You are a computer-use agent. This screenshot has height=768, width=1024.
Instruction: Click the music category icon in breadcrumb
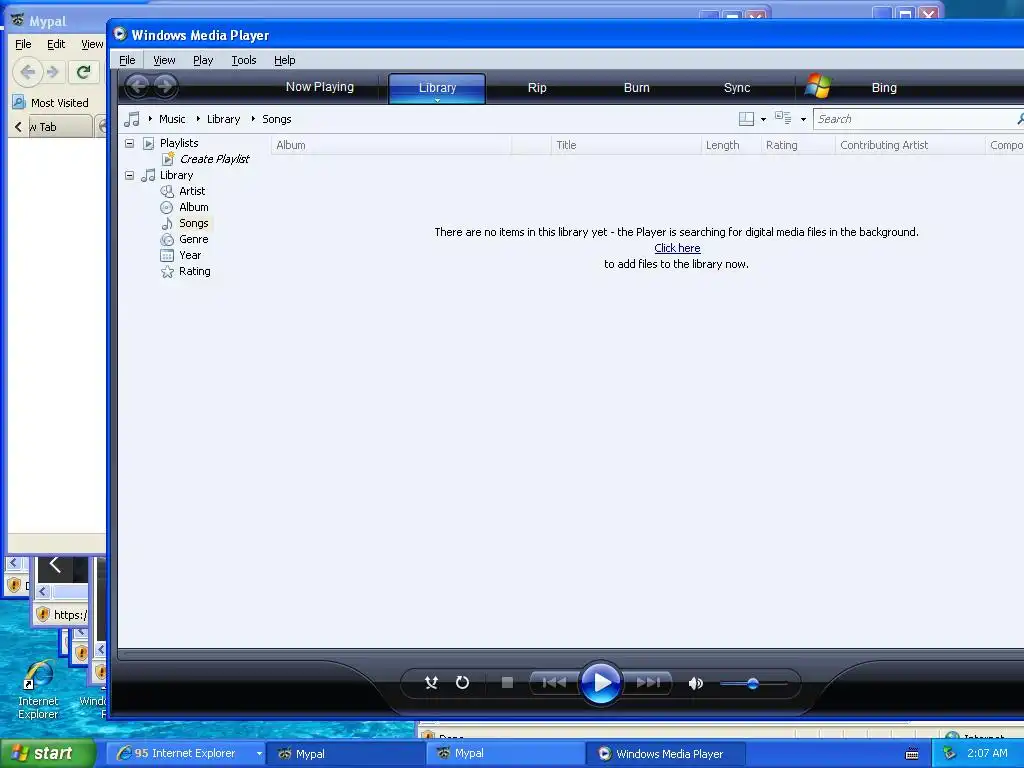[133, 119]
